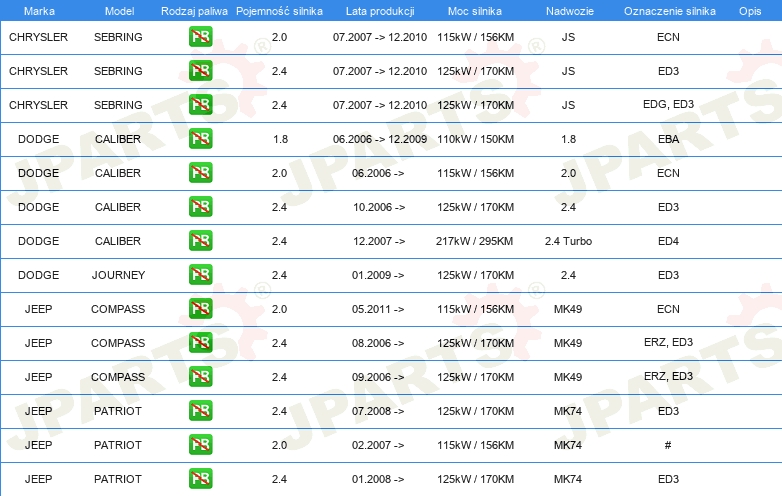This screenshot has width=782, height=496.
Task: Click the Model column header
Action: point(119,11)
